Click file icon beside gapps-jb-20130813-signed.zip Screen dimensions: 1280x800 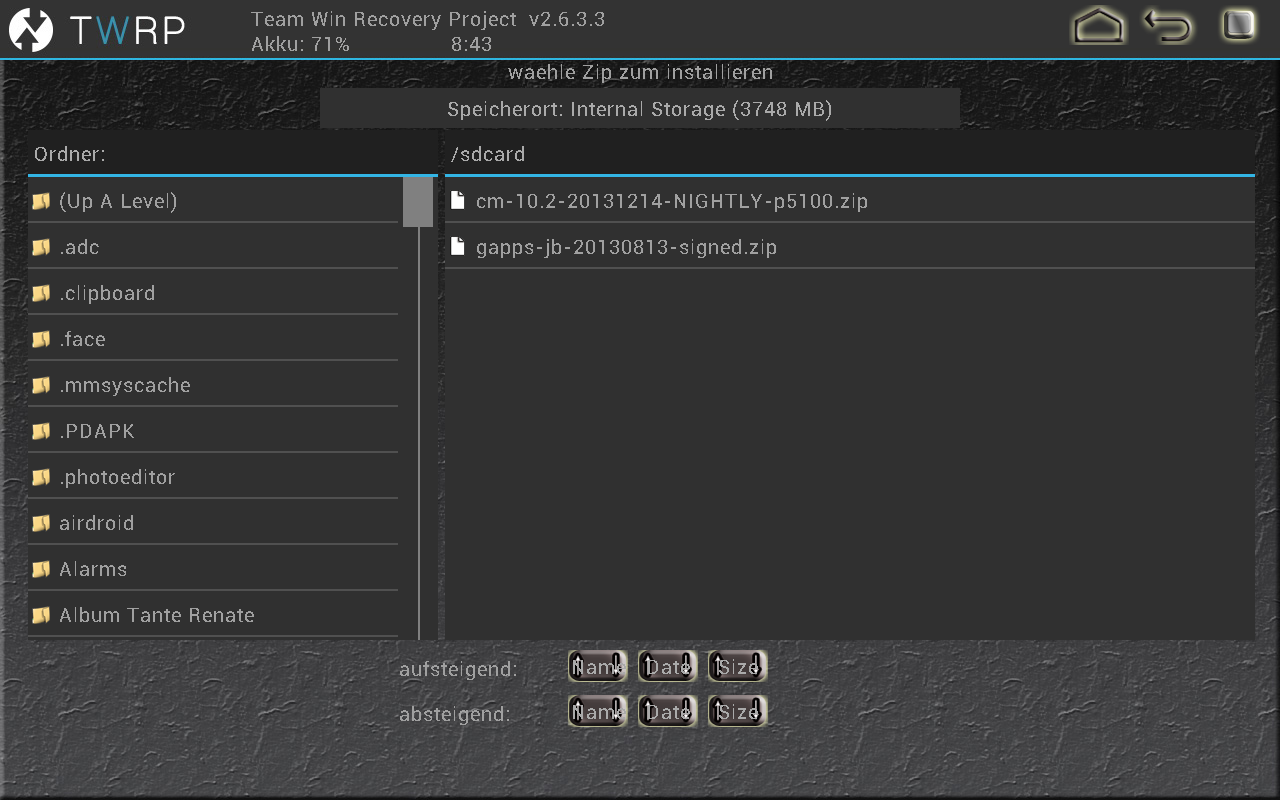click(458, 247)
